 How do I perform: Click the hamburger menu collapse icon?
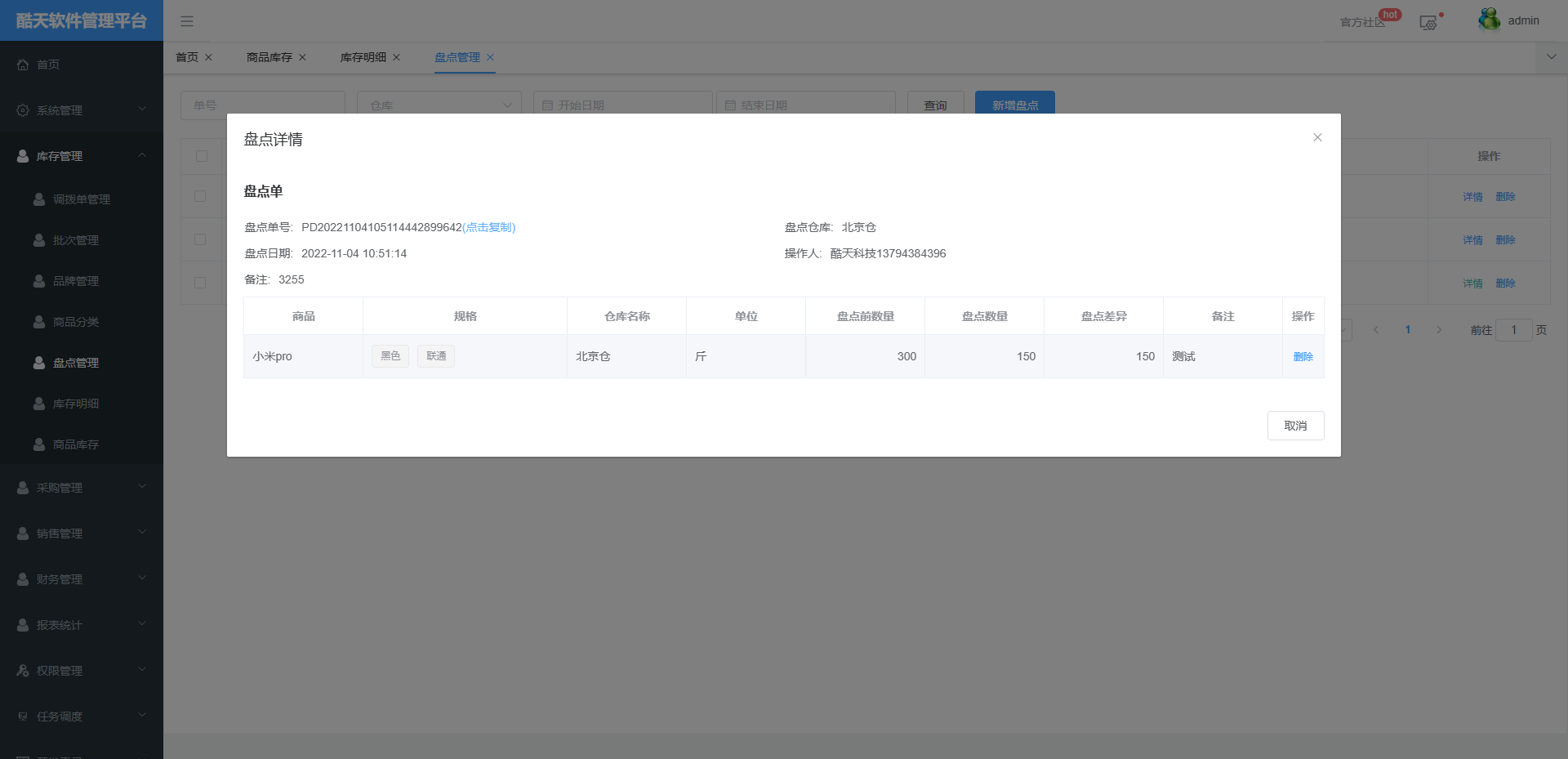187,21
